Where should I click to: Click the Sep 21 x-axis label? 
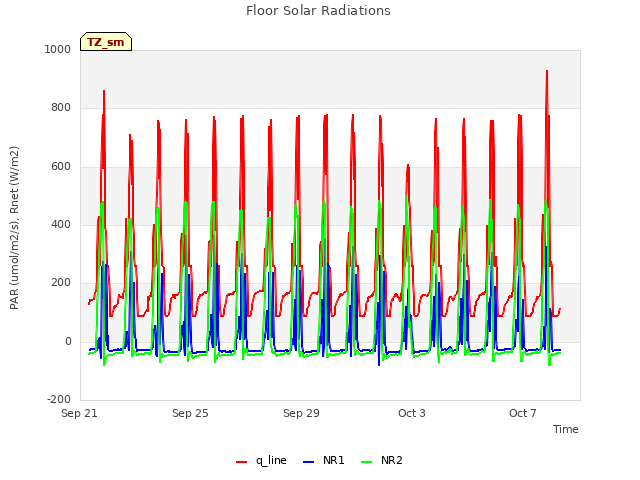[x=79, y=413]
